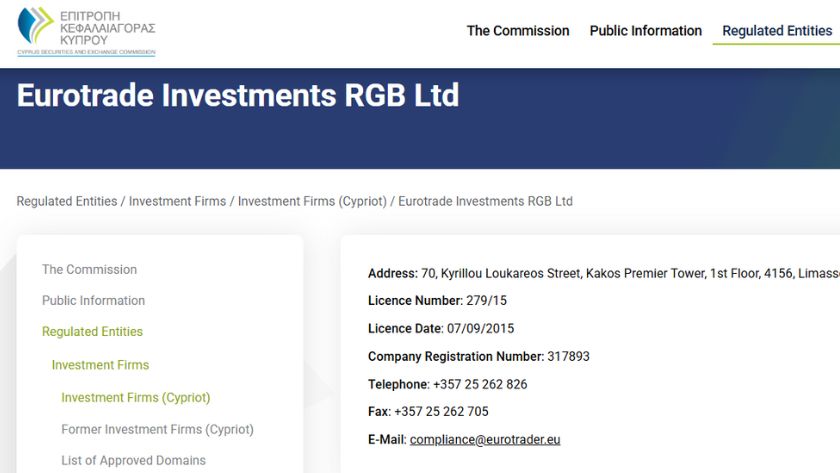The height and width of the screenshot is (473, 840).
Task: Open Former Investment Firms (Cypriot) sidebar item
Action: (x=157, y=430)
